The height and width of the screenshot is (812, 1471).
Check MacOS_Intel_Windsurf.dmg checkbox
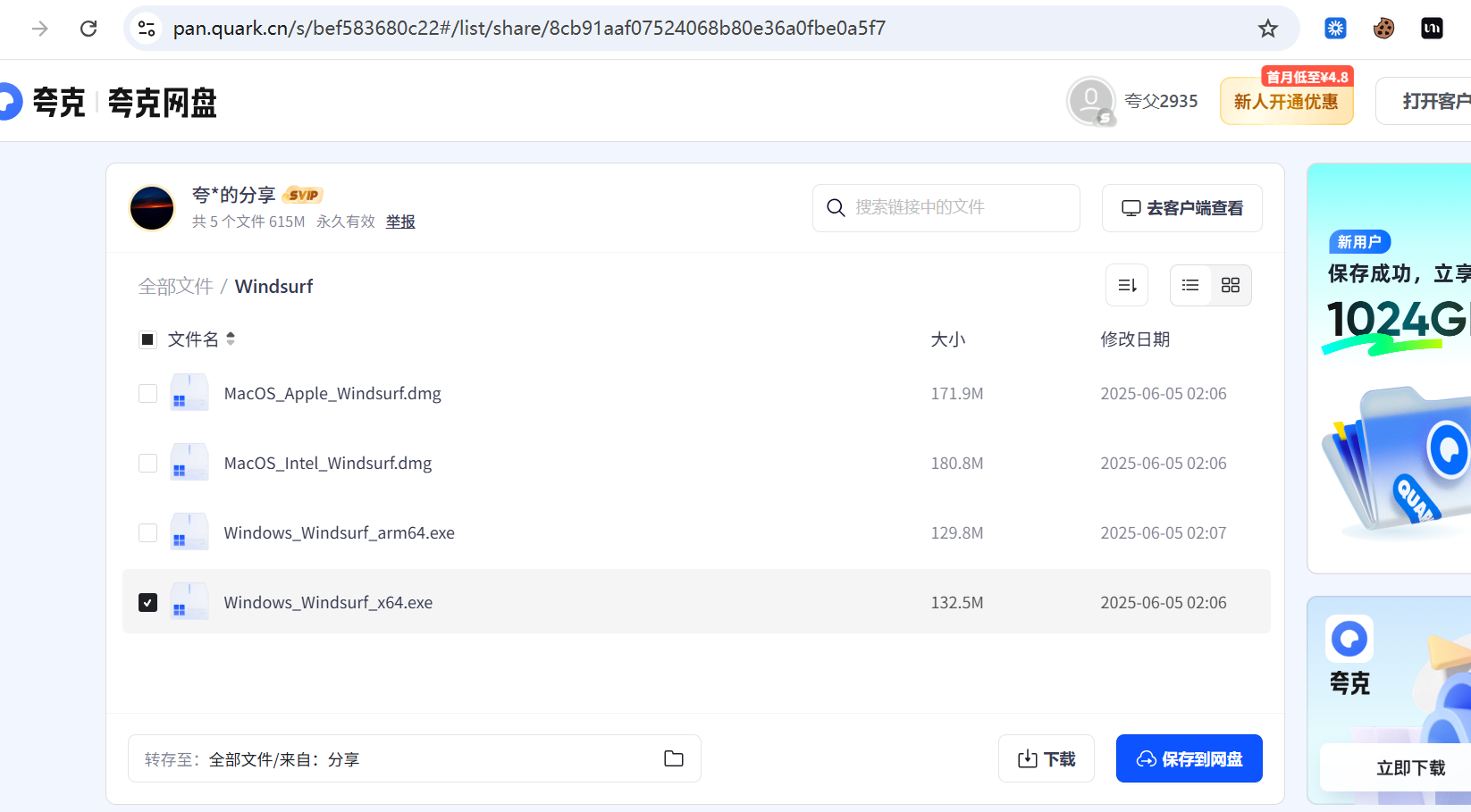[x=147, y=464]
